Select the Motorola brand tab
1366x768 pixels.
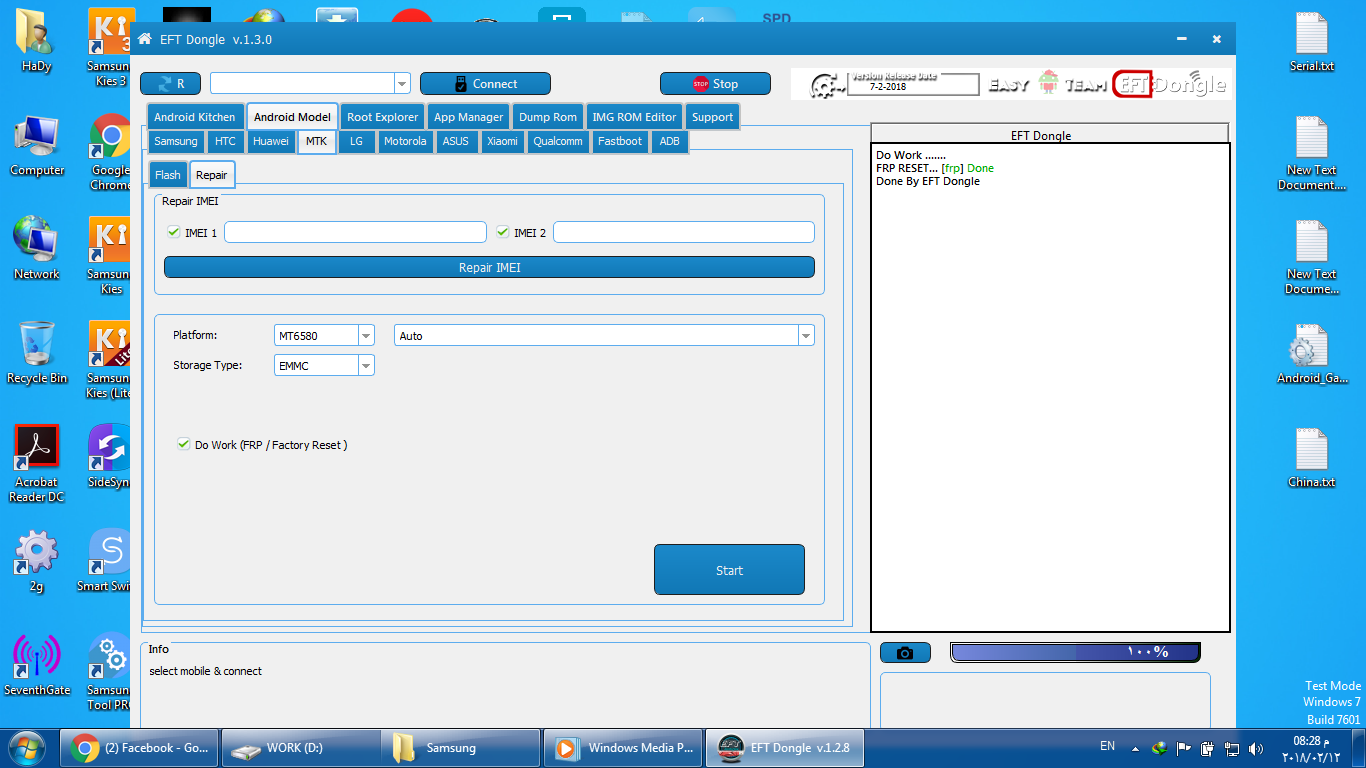point(405,141)
